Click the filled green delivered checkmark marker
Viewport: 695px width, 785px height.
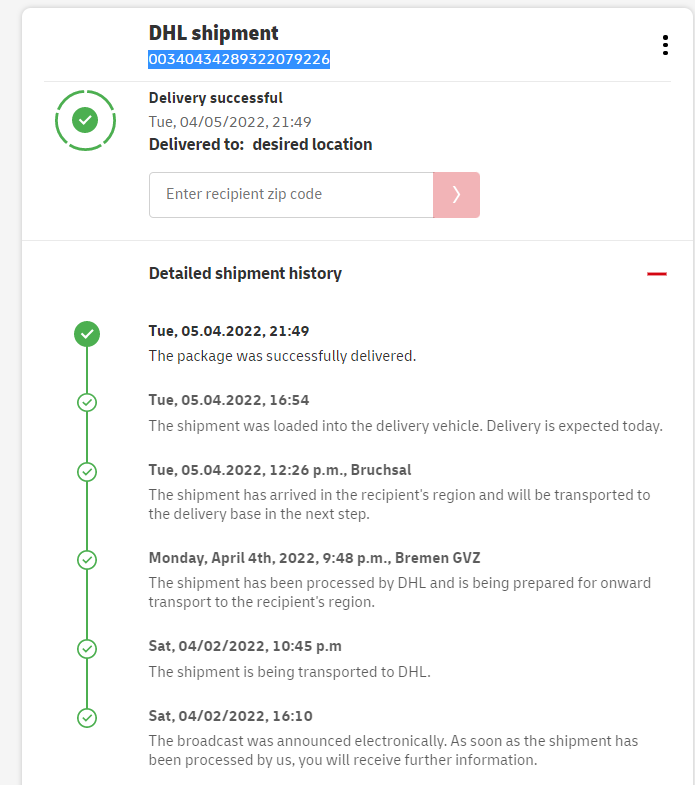point(87,334)
